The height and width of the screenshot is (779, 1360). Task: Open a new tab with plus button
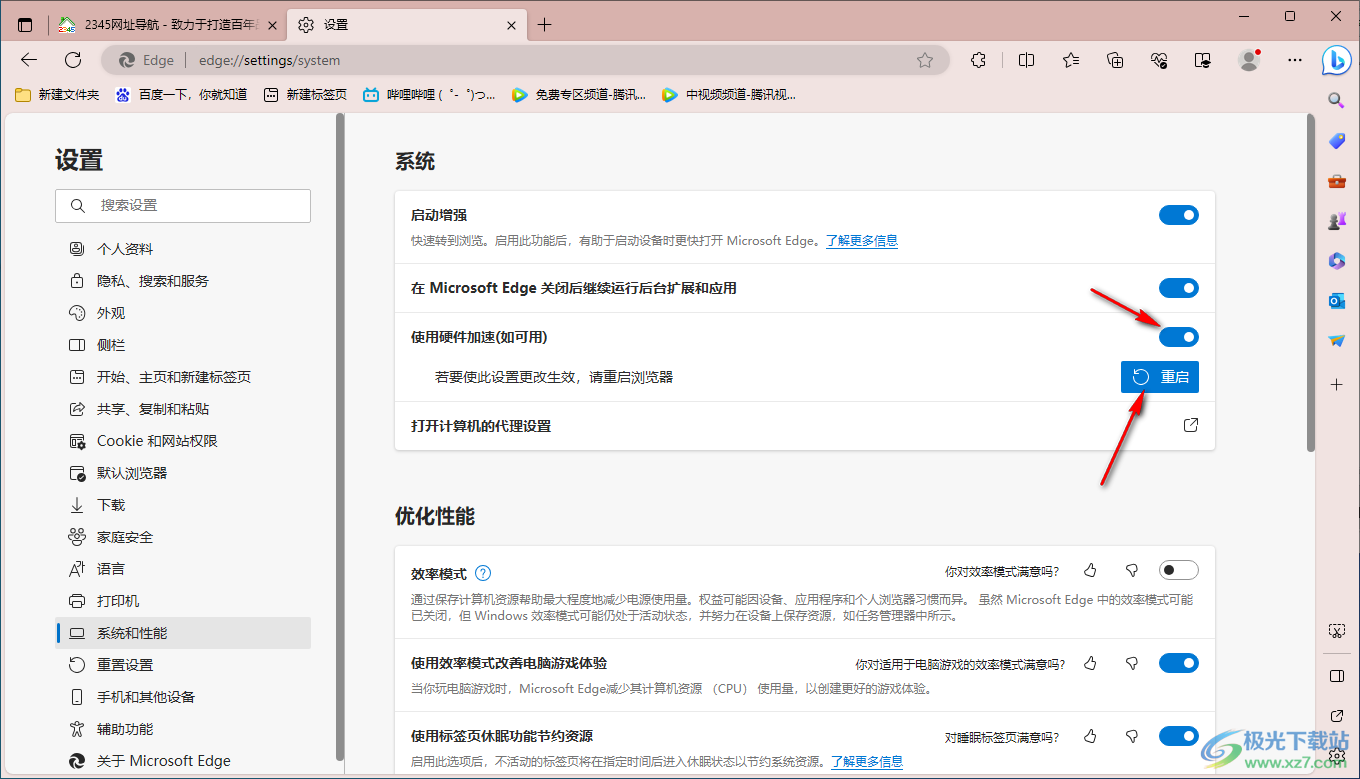click(544, 25)
